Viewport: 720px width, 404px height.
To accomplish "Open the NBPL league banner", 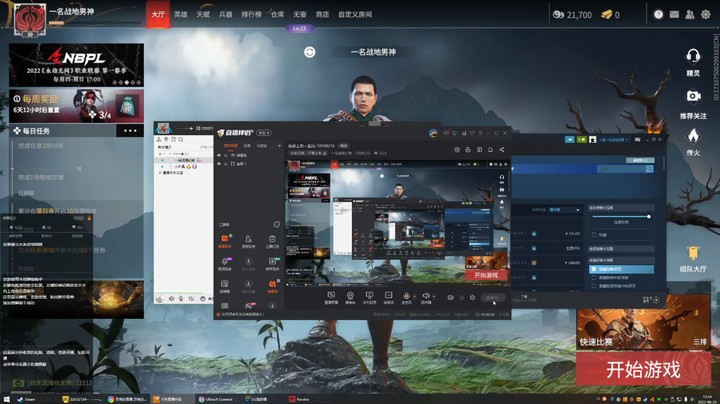I will click(76, 65).
